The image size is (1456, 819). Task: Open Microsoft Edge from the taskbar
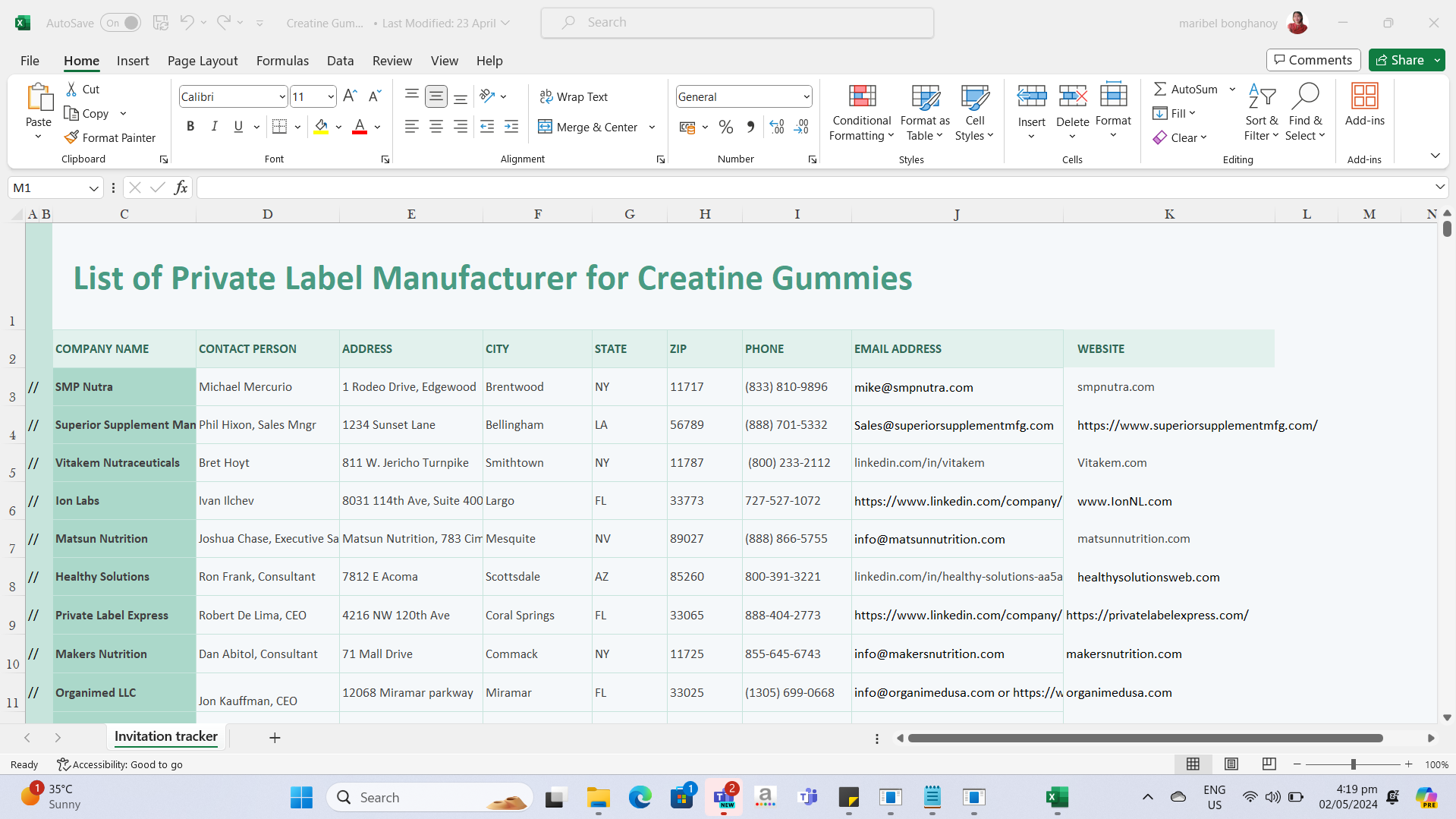pos(640,797)
